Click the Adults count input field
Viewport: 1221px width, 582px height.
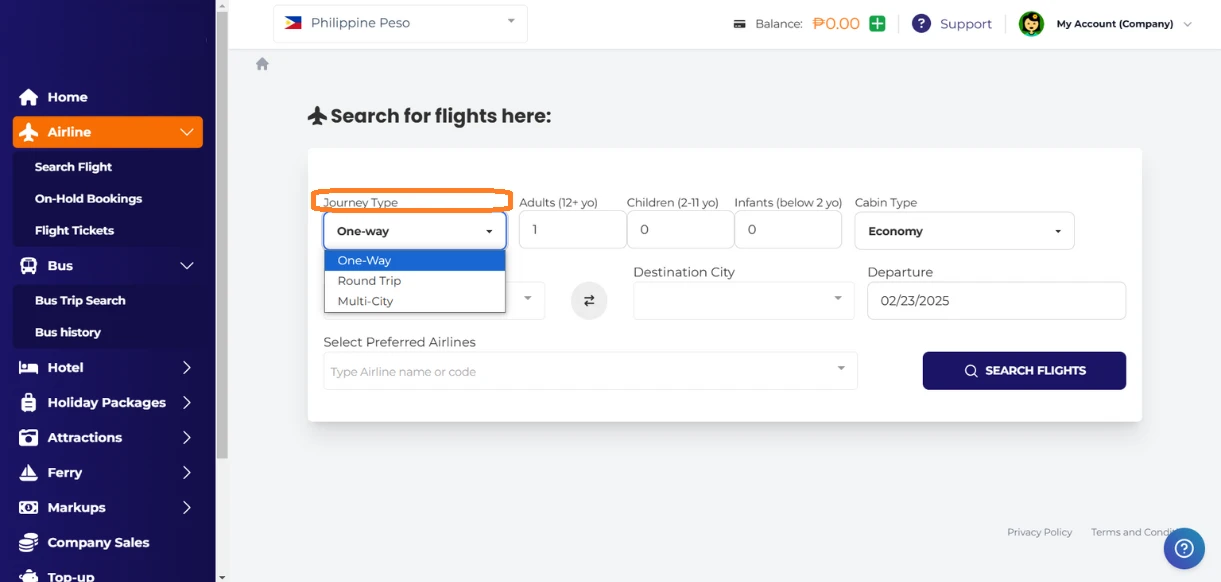pyautogui.click(x=572, y=230)
